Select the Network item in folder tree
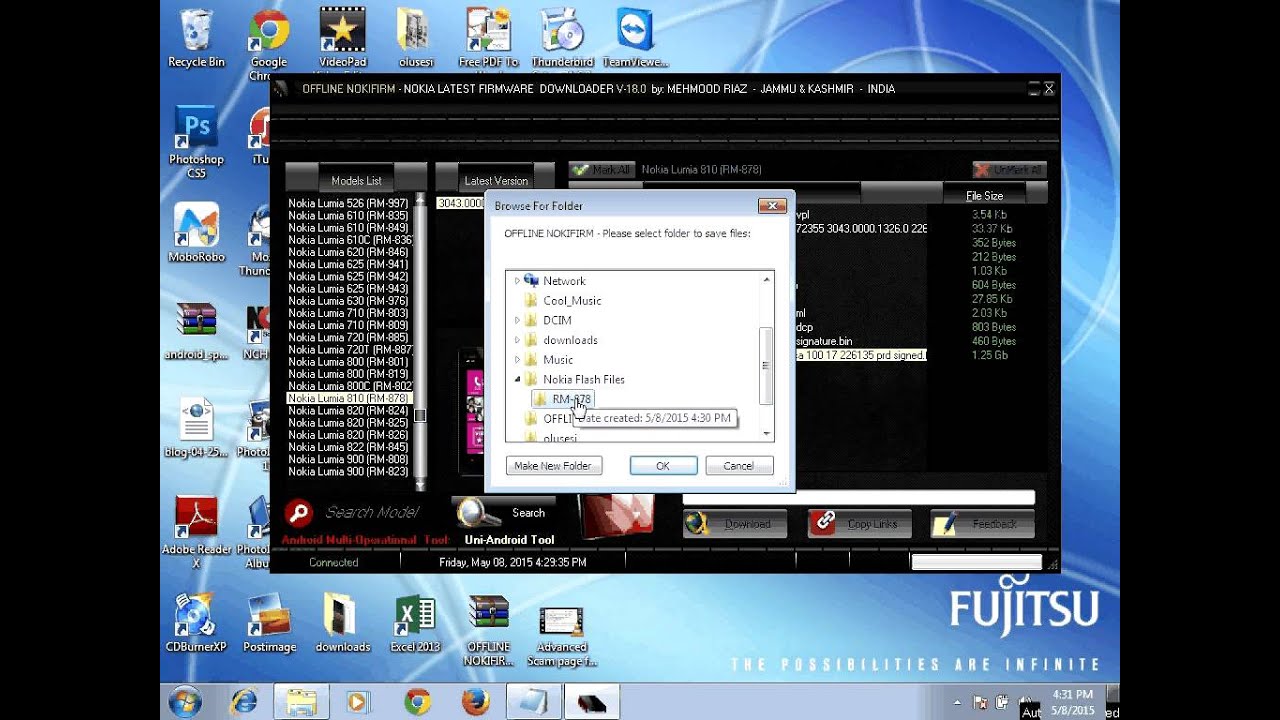 click(x=564, y=281)
